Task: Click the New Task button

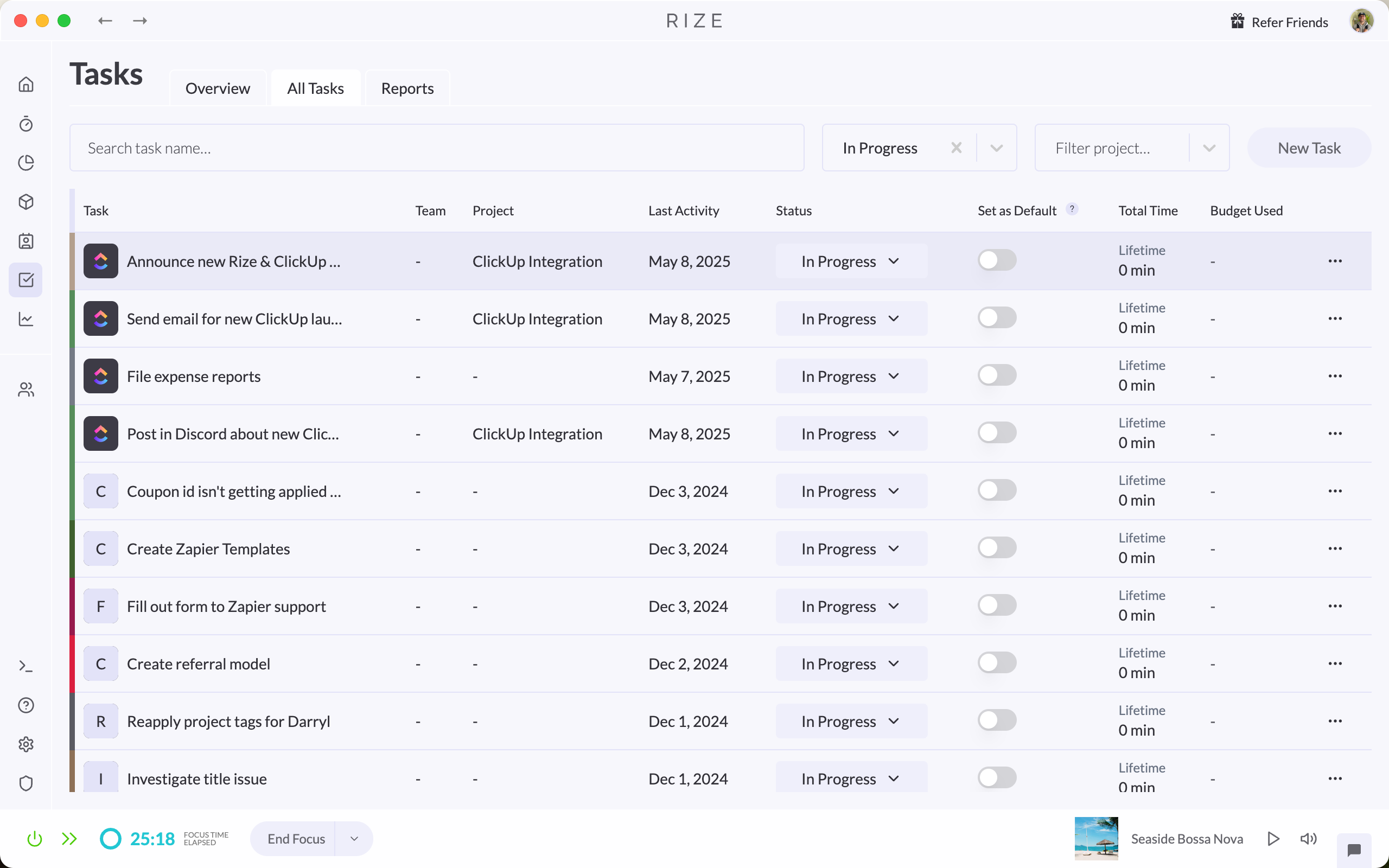Action: [1309, 148]
